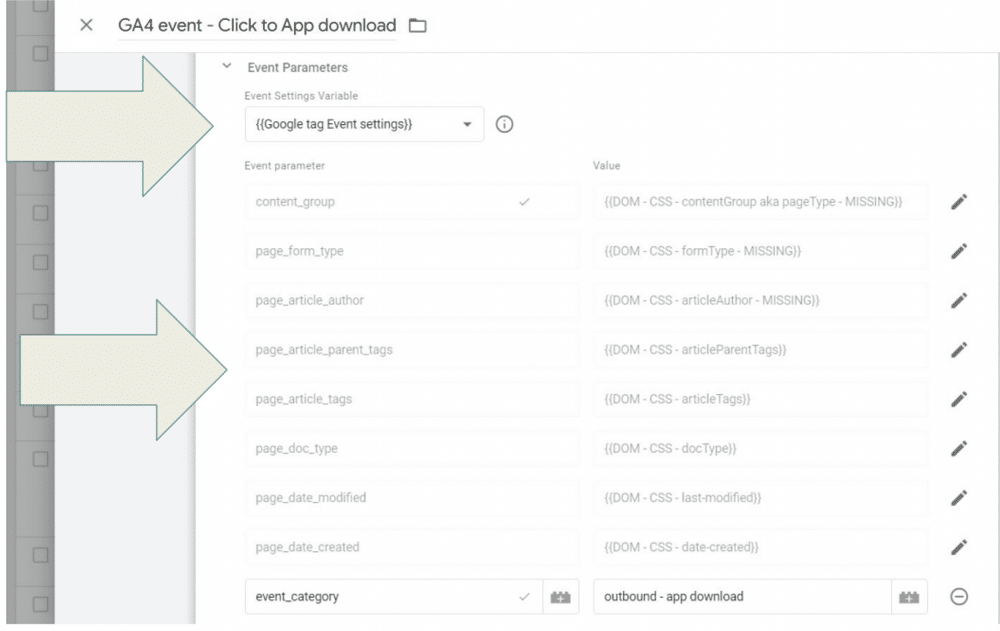
Task: Click folder icon next to tag name
Action: coord(418,26)
